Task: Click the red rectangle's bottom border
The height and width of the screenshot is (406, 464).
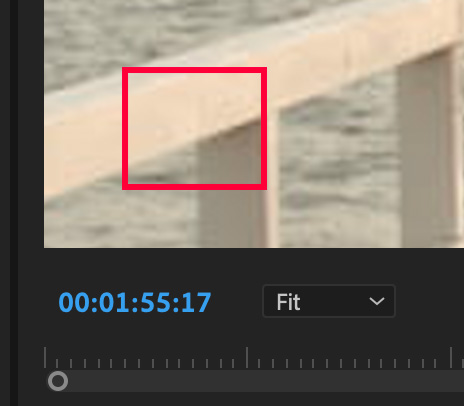Action: coord(194,187)
